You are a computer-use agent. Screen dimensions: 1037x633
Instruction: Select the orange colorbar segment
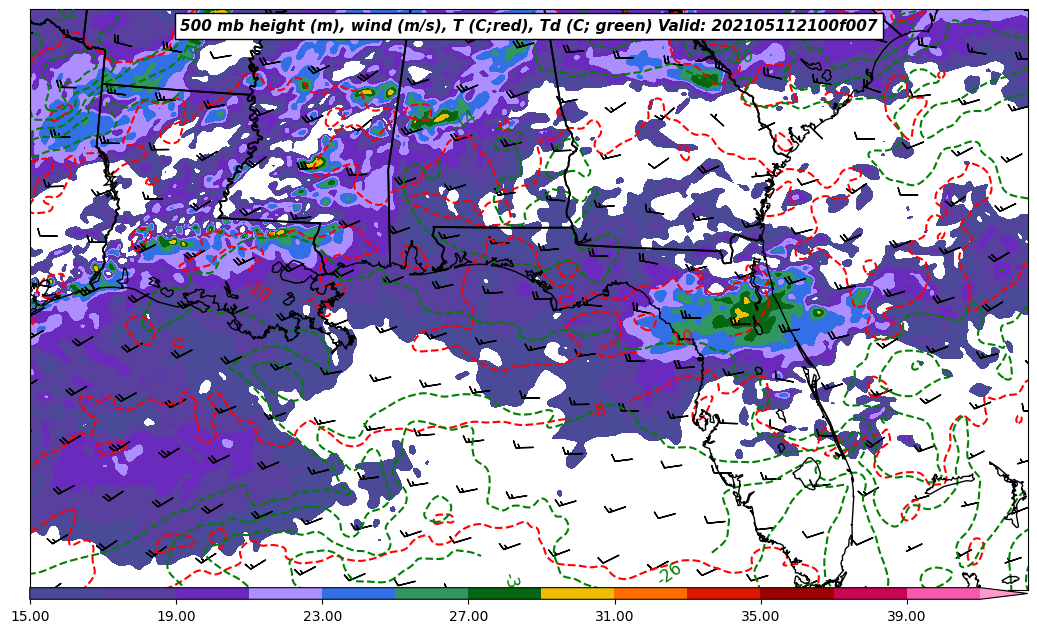(x=650, y=593)
